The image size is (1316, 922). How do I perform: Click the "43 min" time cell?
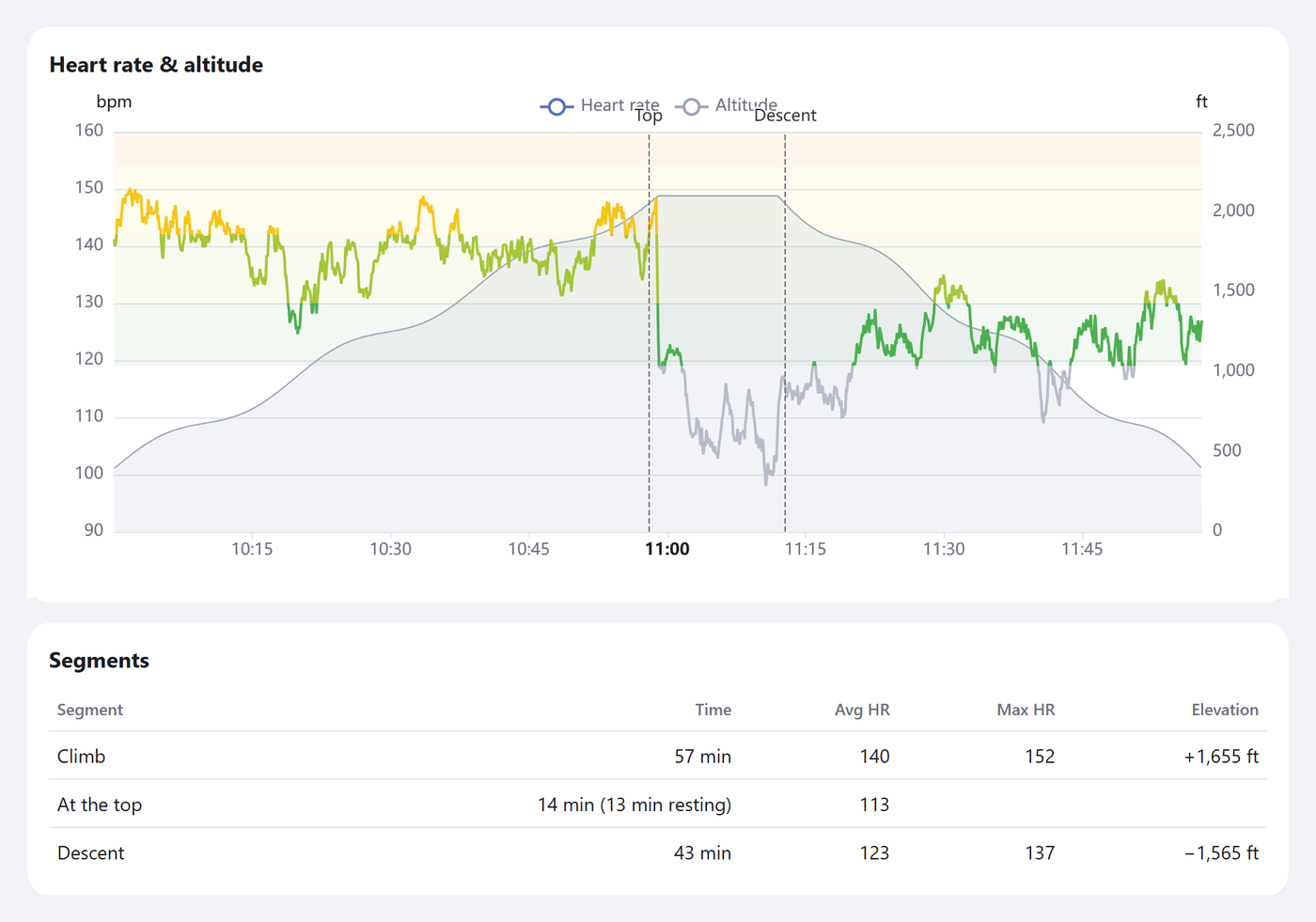[x=702, y=853]
